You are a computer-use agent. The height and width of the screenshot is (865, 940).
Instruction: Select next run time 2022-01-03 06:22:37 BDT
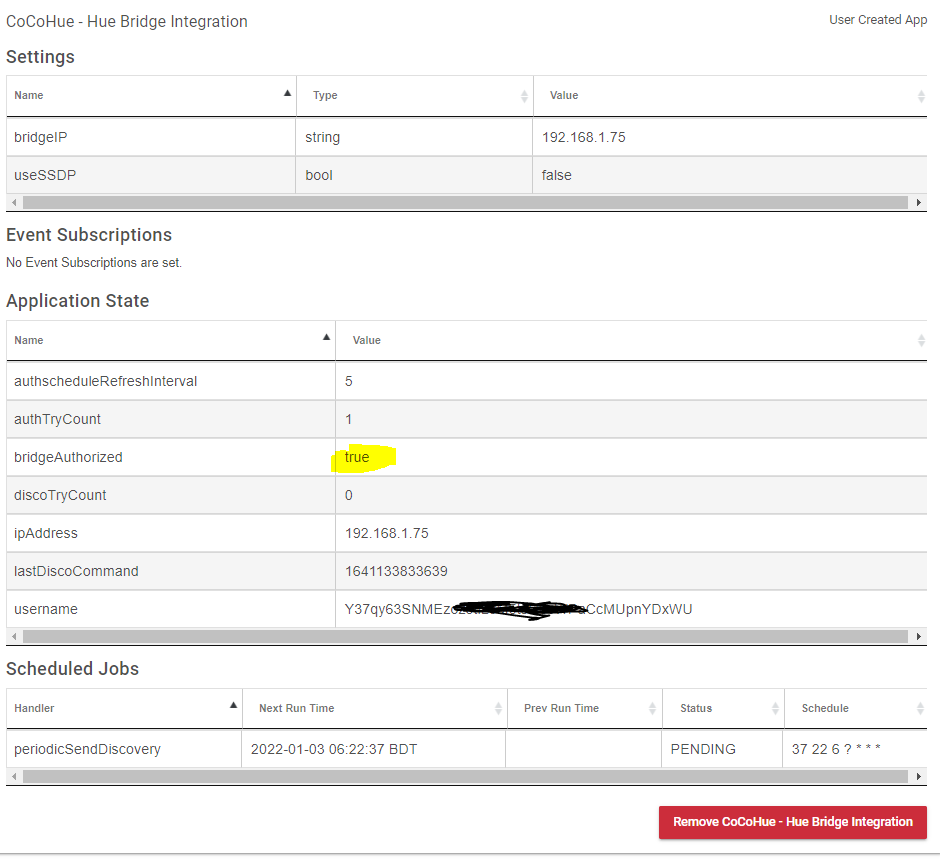click(x=334, y=749)
